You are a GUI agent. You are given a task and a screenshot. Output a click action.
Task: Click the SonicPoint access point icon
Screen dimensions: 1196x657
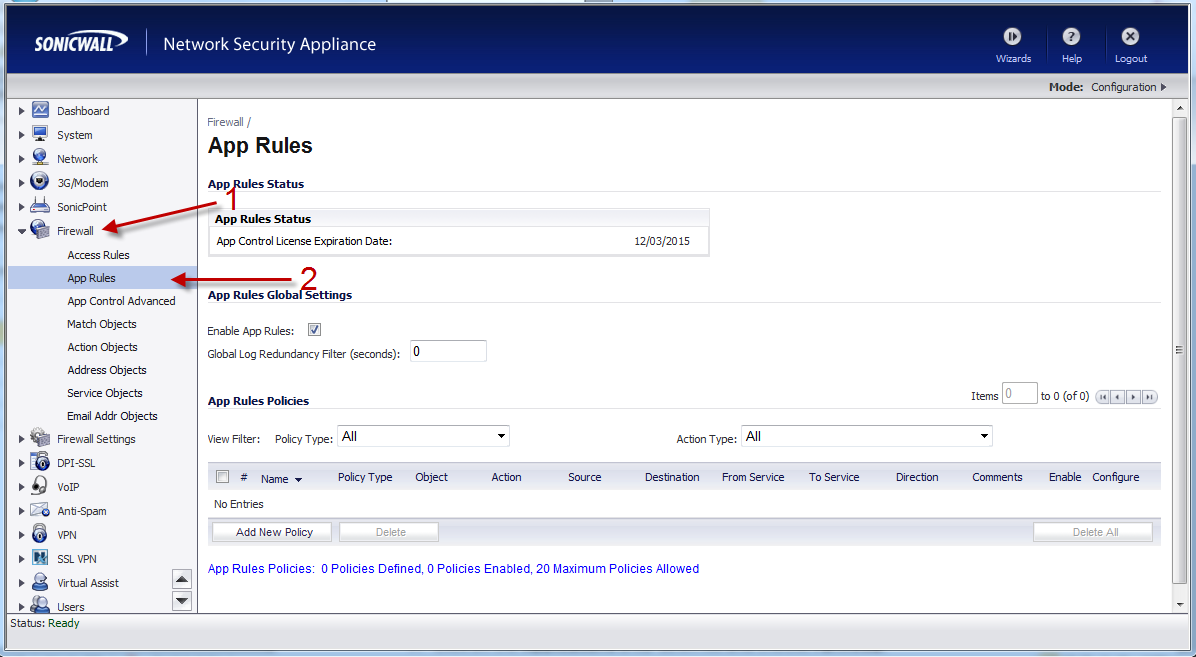click(40, 206)
